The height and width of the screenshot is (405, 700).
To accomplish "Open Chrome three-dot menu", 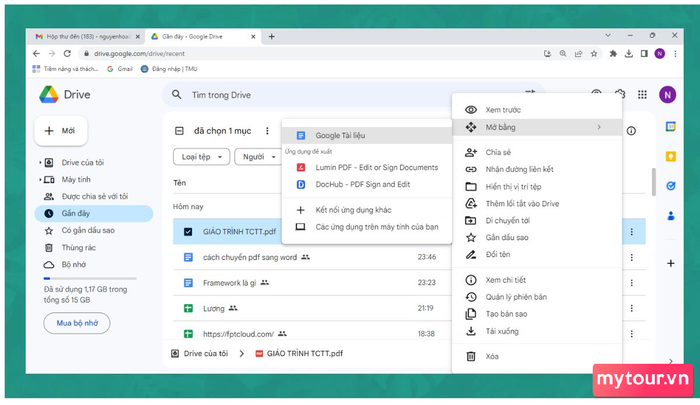I will [675, 54].
